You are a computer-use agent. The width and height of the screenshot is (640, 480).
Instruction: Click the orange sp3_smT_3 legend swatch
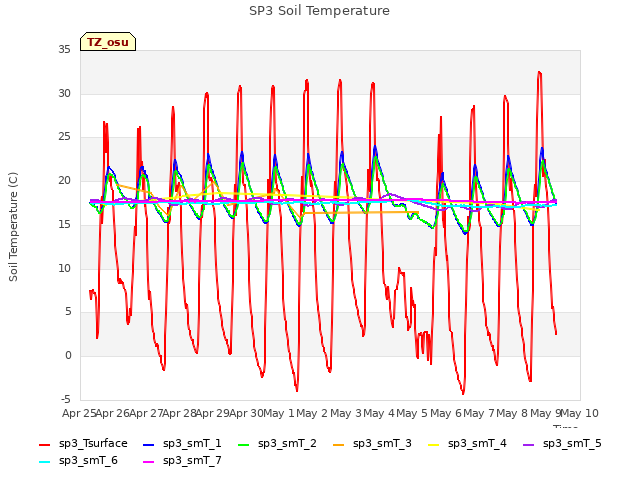(x=339, y=445)
